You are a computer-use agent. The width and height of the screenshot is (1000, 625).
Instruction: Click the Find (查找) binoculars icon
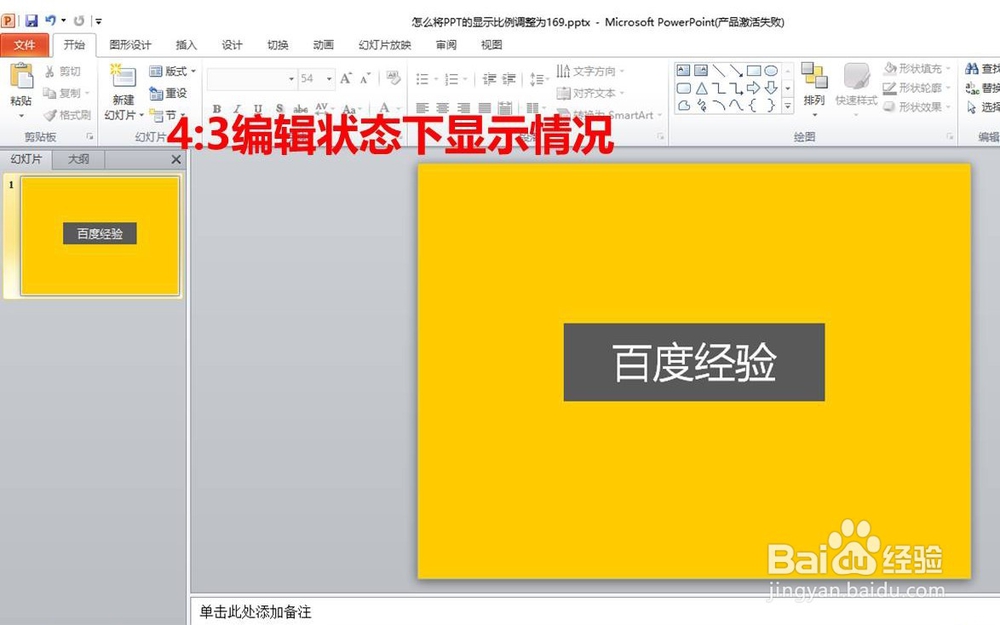(972, 68)
